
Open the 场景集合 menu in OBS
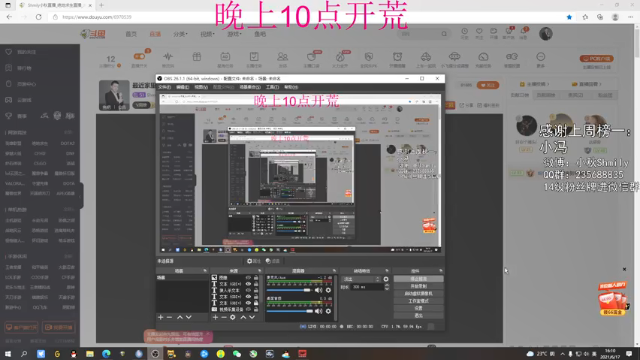tap(250, 87)
